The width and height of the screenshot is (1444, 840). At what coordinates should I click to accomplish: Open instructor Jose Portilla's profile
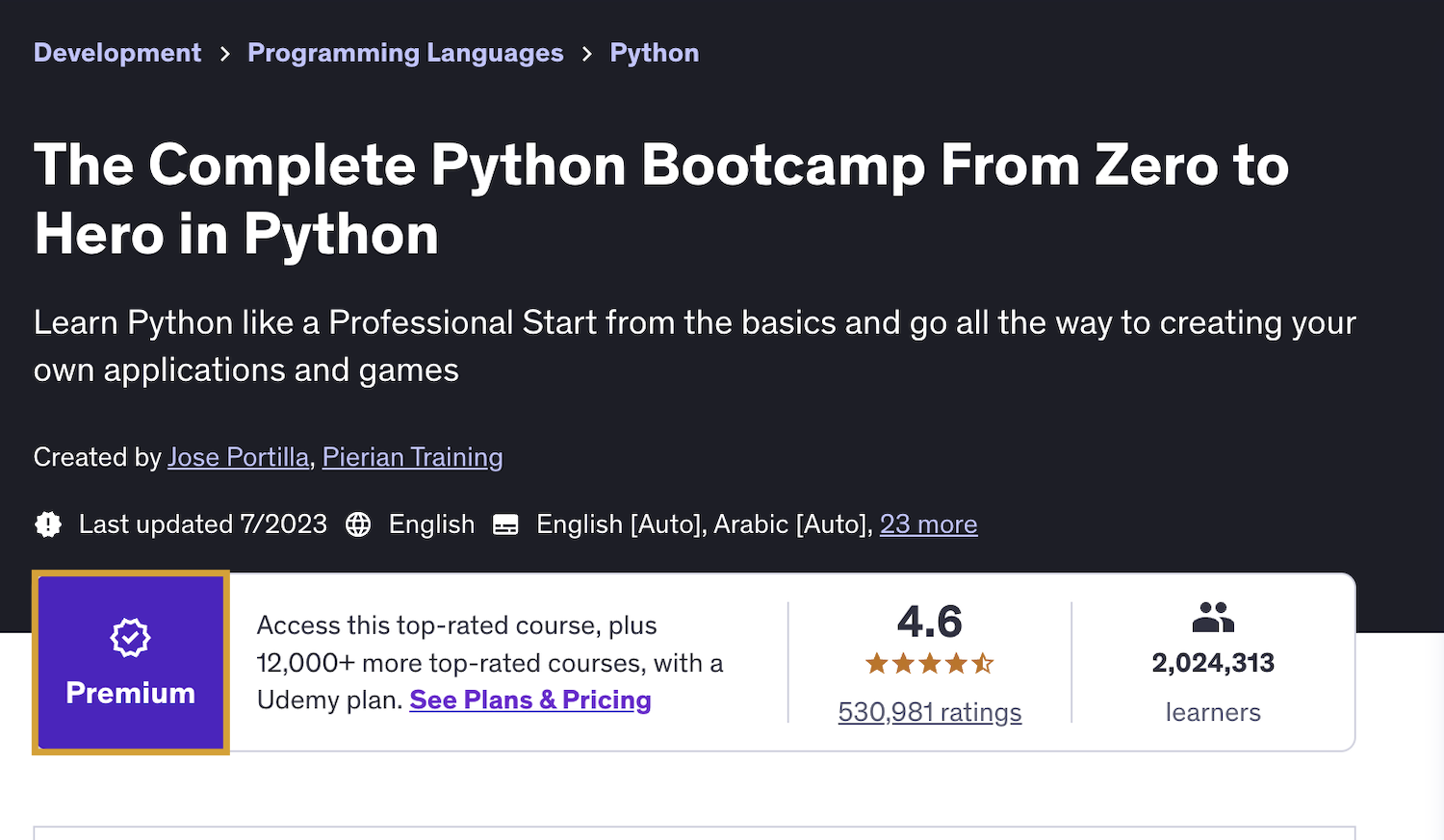pyautogui.click(x=238, y=457)
